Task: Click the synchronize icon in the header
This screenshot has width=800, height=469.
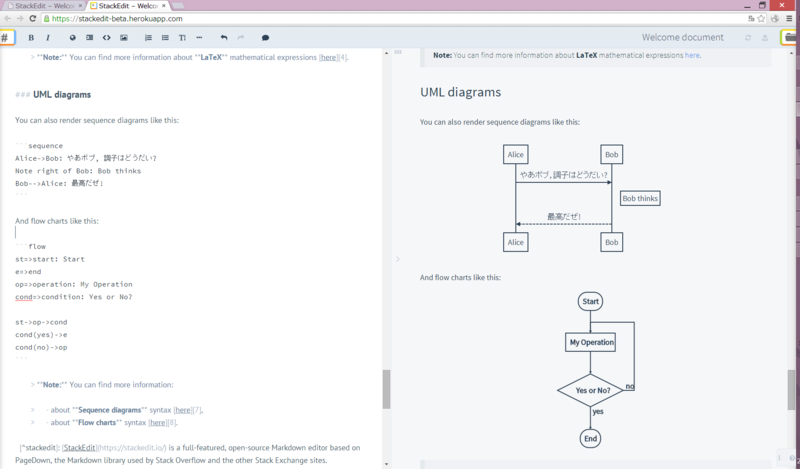Action: coord(748,38)
